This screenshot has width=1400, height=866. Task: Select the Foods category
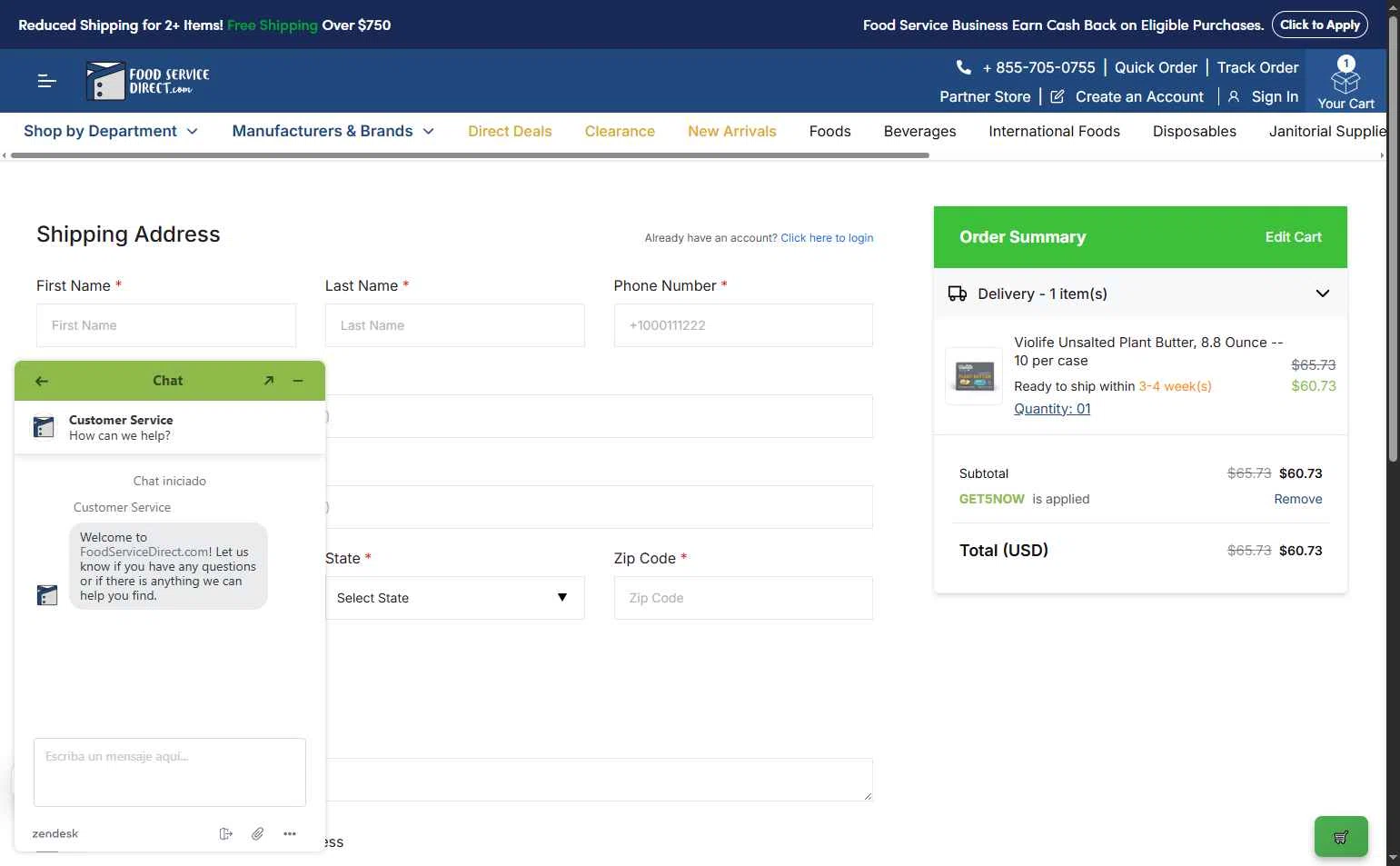point(830,131)
